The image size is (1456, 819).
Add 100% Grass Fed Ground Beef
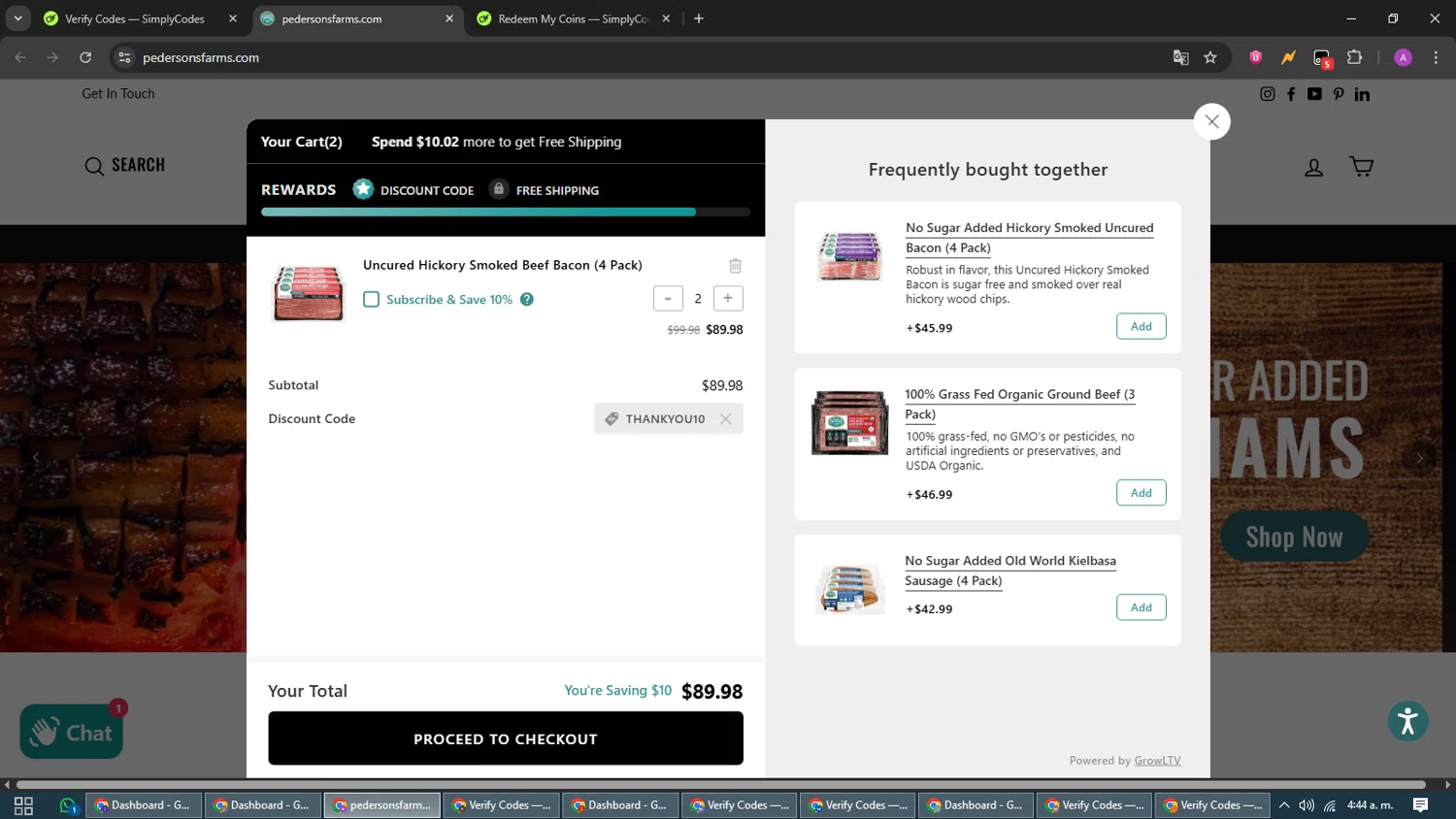1142,493
